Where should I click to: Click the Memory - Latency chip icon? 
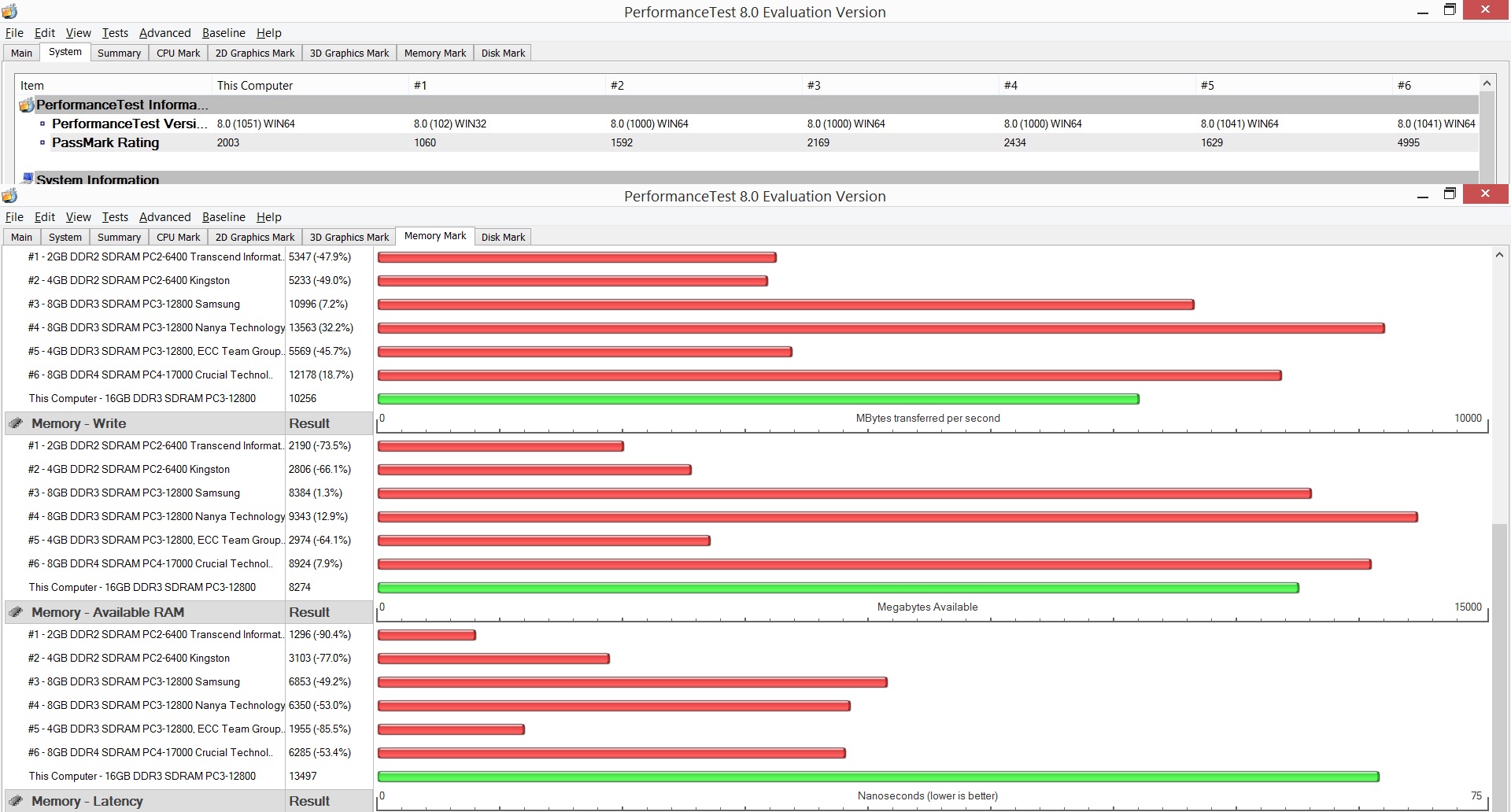click(x=16, y=801)
